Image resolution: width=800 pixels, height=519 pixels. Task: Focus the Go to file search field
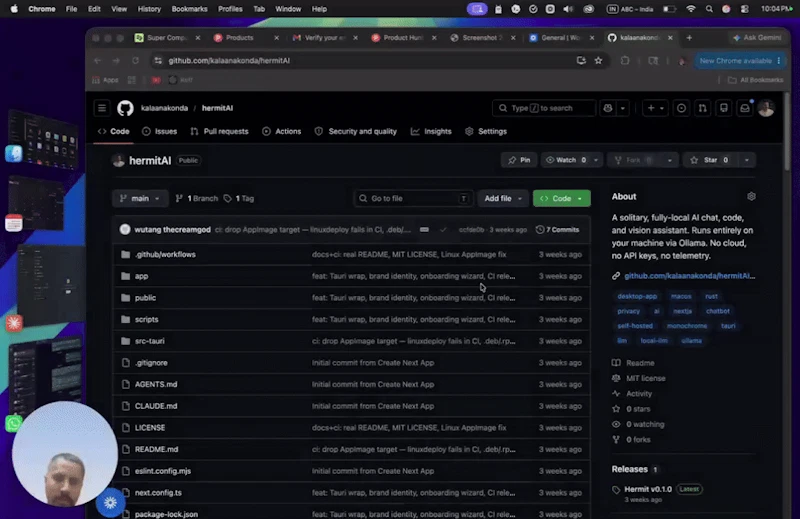click(x=413, y=199)
